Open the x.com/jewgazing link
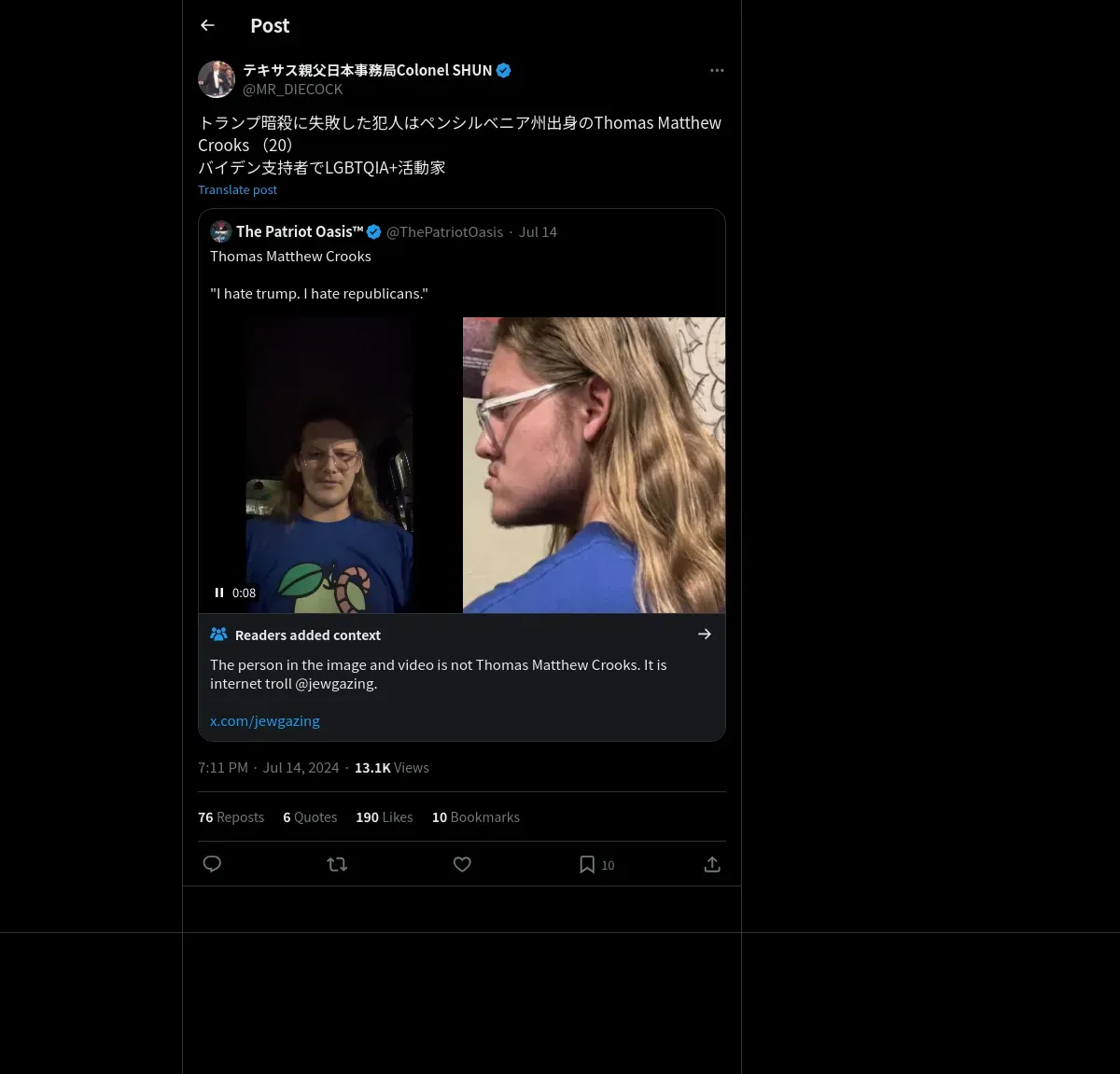 265,720
